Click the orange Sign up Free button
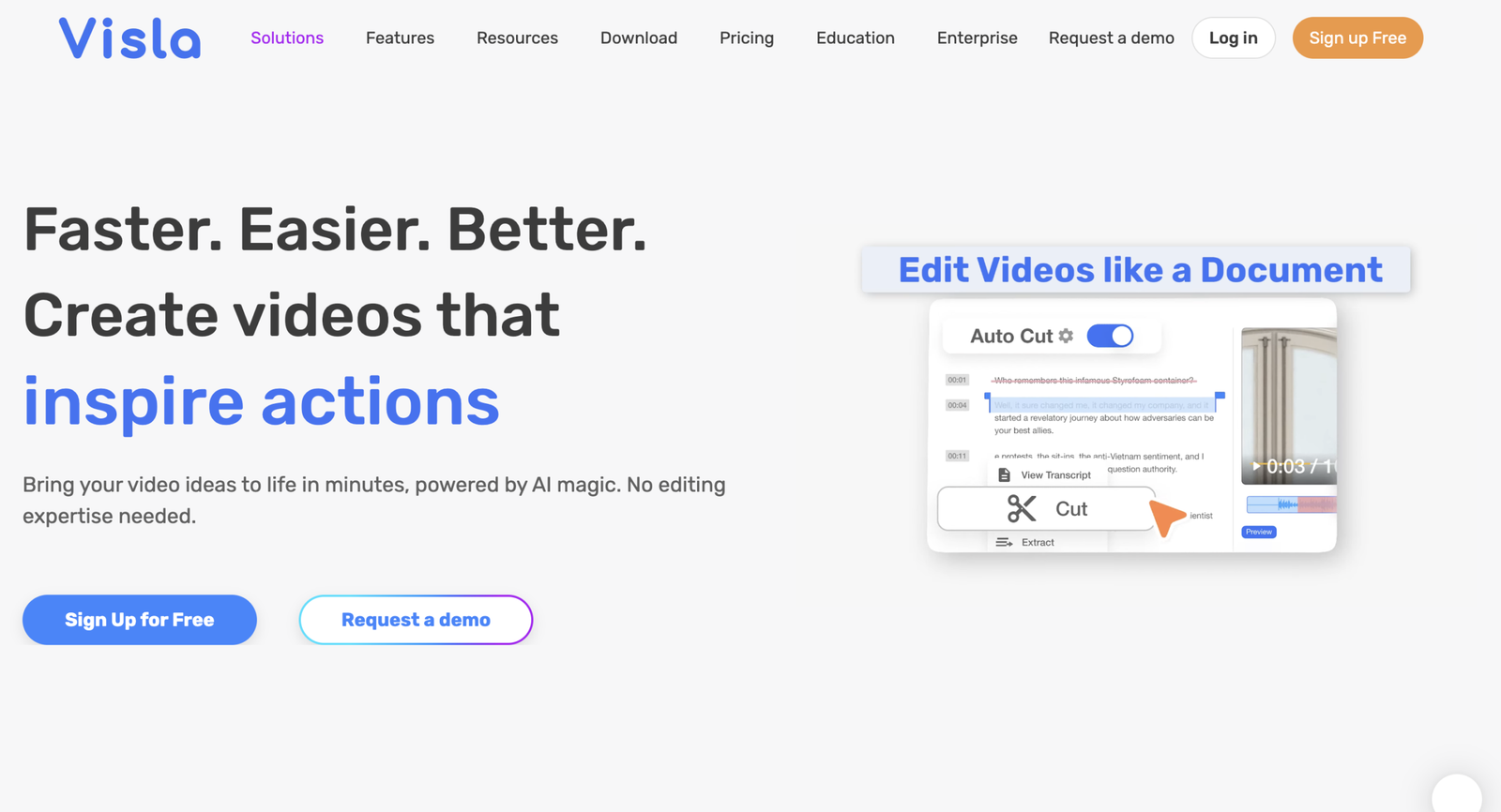The height and width of the screenshot is (812, 1501). point(1357,38)
